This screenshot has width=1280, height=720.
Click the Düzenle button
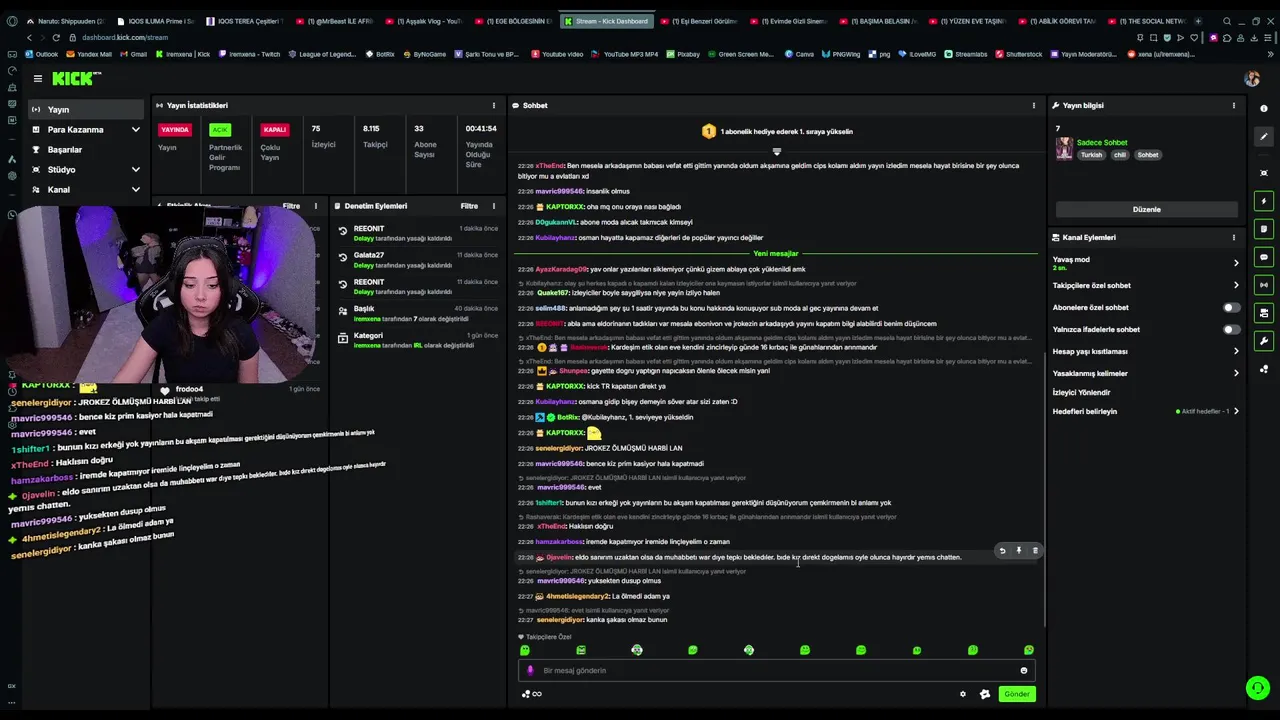tap(1146, 210)
